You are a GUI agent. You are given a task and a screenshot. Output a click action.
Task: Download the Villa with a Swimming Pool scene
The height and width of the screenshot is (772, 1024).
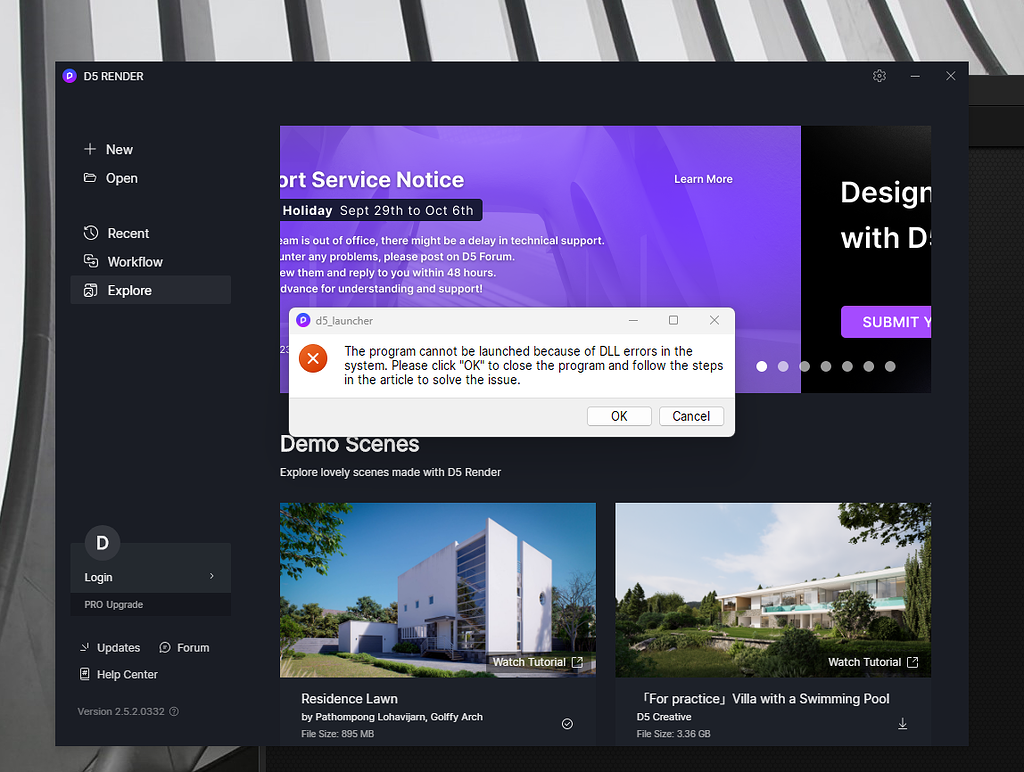pos(902,724)
